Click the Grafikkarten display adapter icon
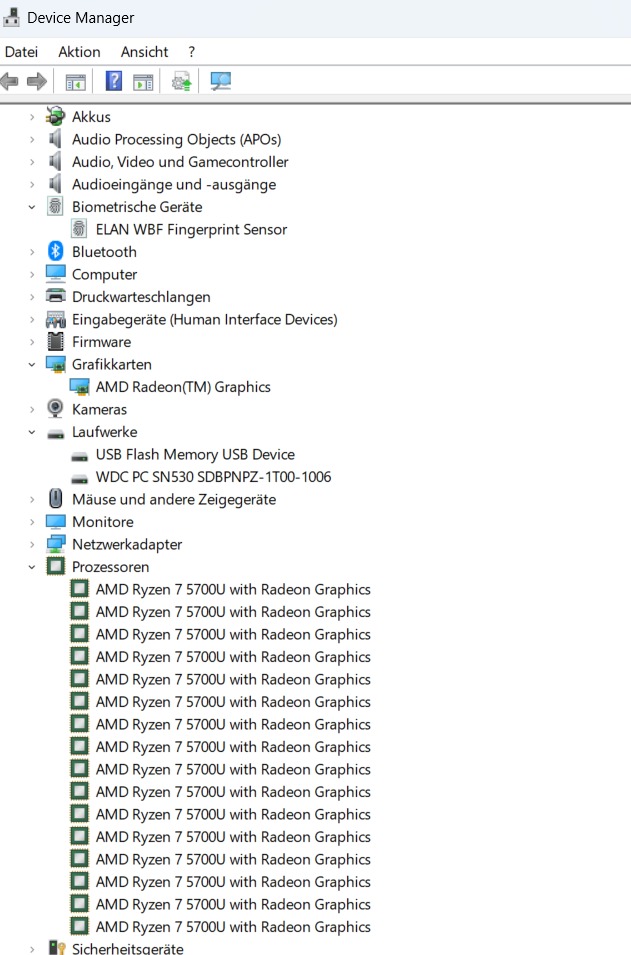This screenshot has height=955, width=631. tap(55, 364)
